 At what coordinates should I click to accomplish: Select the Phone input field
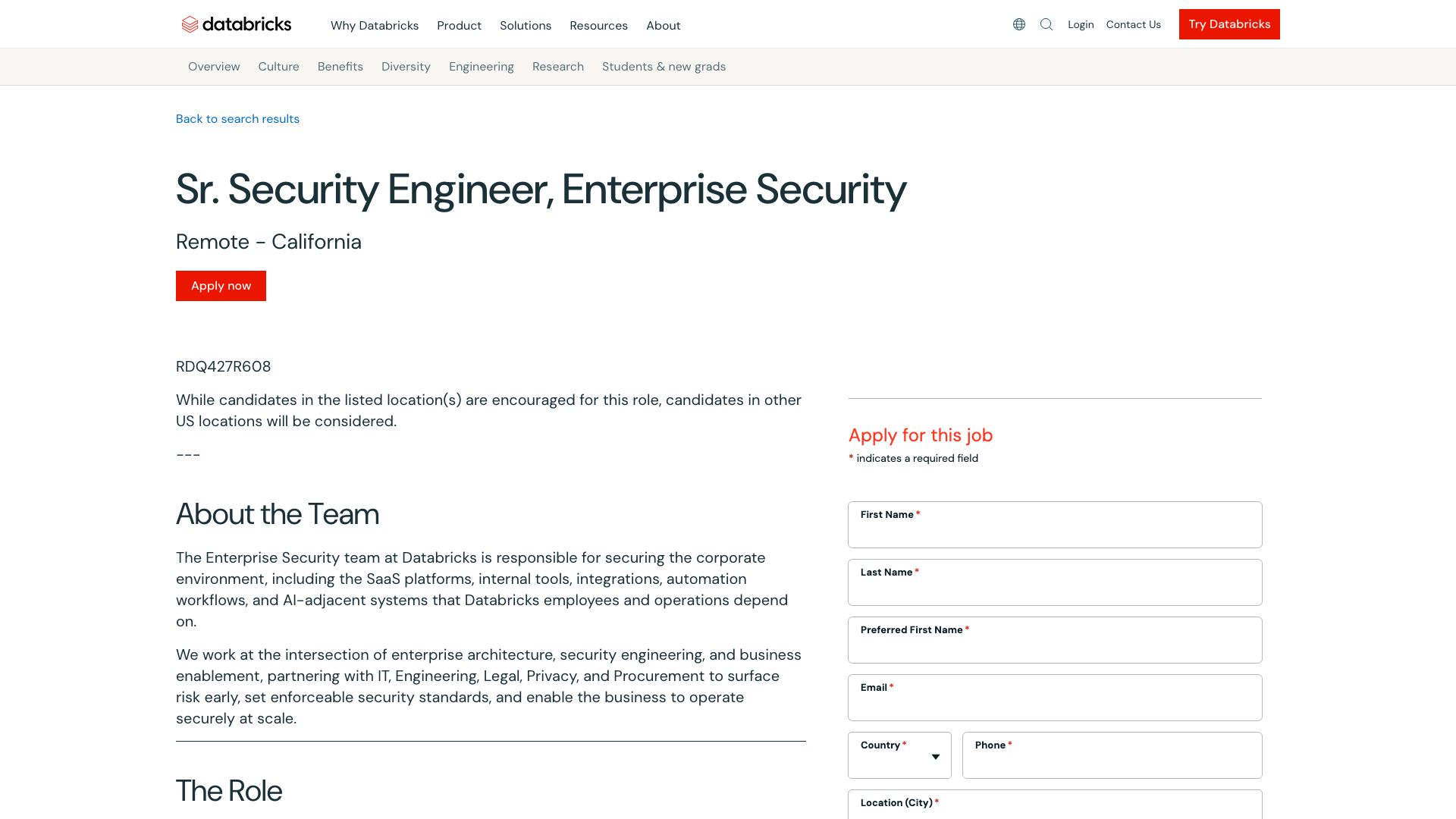click(x=1112, y=755)
